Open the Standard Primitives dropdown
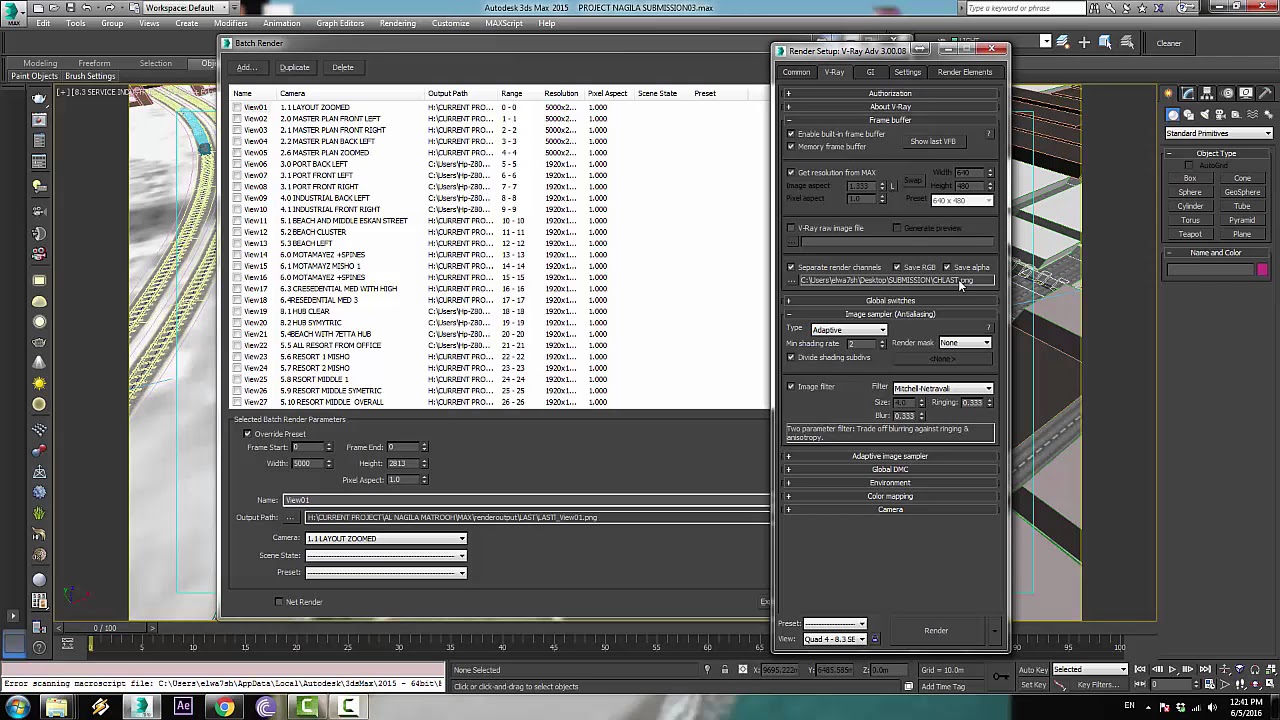The image size is (1280, 720). [x=1219, y=134]
